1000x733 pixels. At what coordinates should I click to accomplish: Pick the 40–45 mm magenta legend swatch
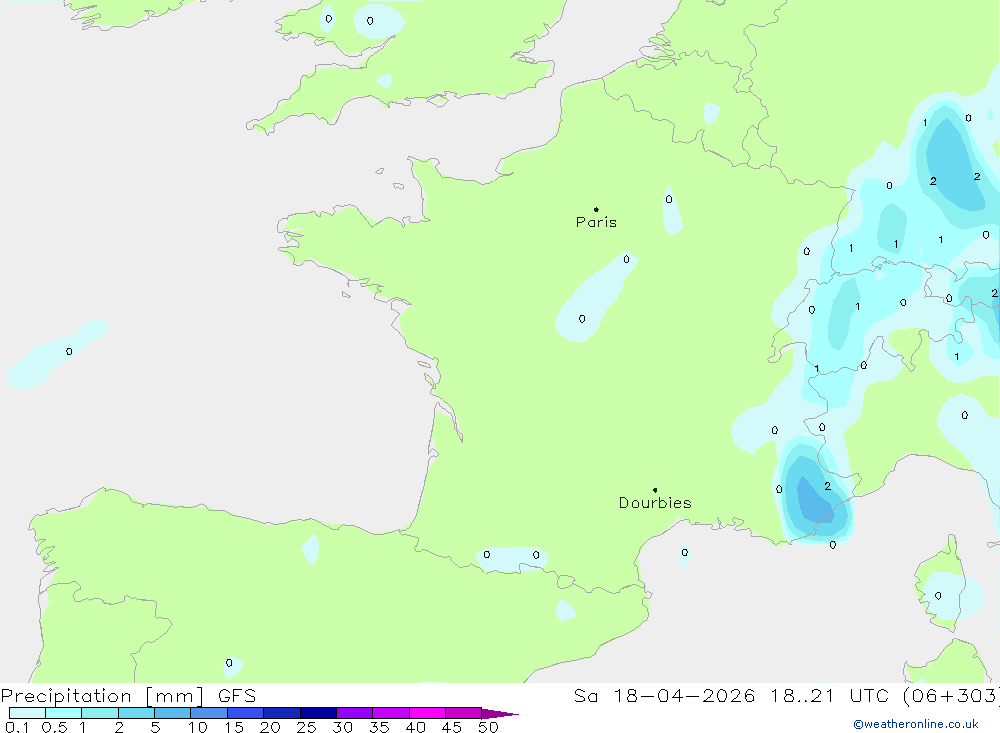tap(427, 713)
